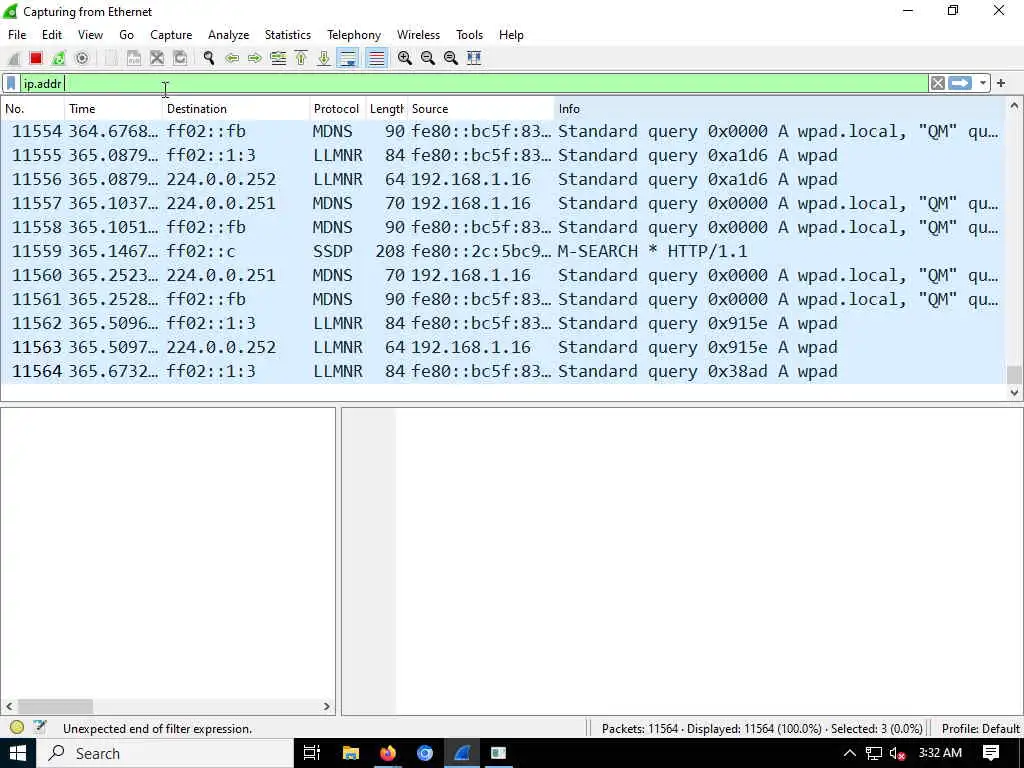The image size is (1024, 768).
Task: Click details pane horizontal scrollbar thumb
Action: (x=56, y=706)
